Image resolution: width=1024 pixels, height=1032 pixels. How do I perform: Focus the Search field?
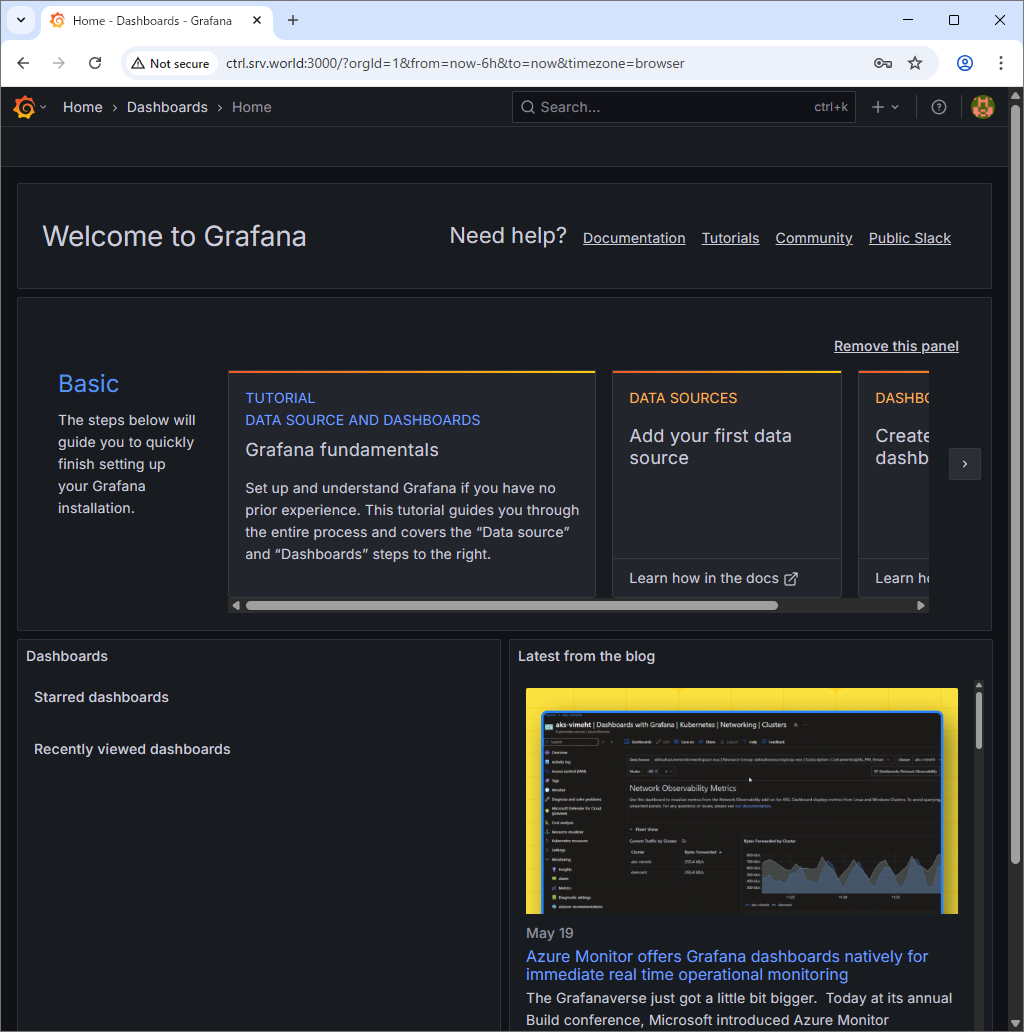coord(684,107)
